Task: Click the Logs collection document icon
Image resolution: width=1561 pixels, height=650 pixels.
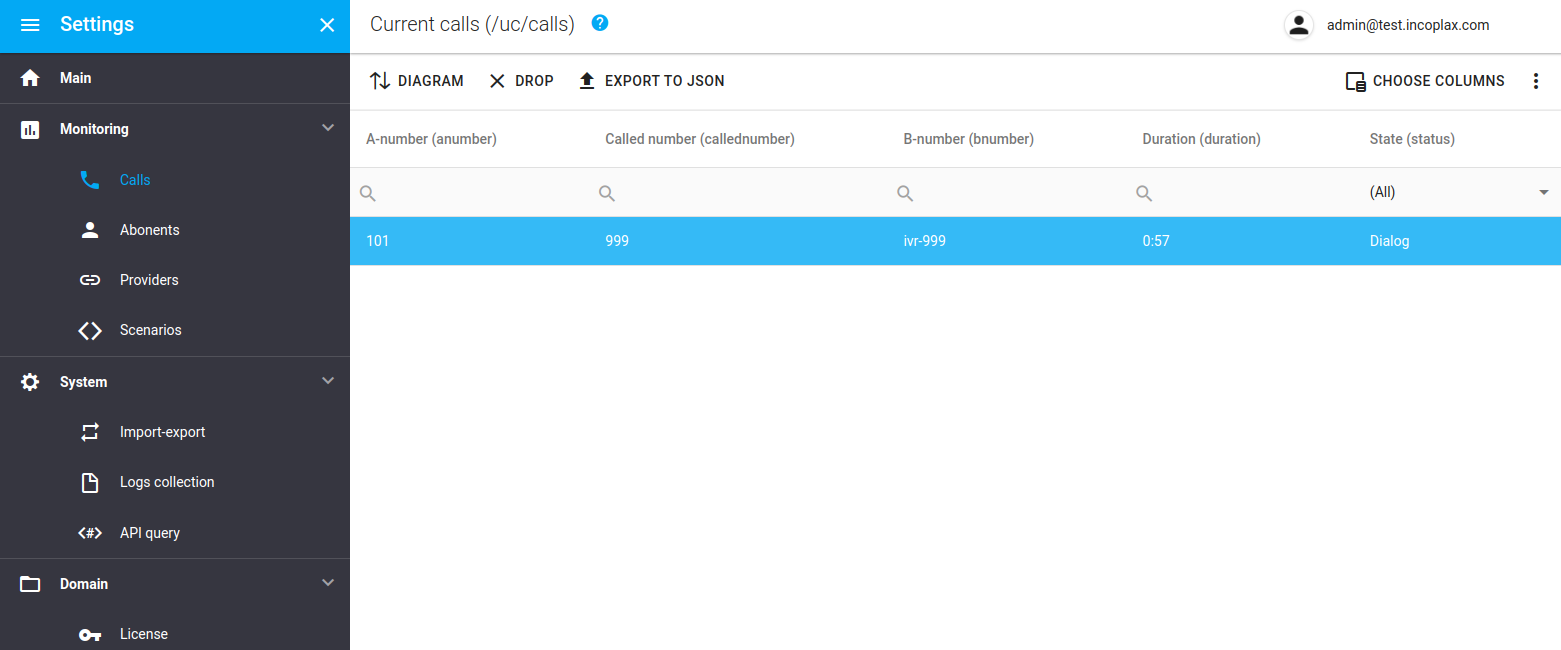Action: [x=90, y=482]
